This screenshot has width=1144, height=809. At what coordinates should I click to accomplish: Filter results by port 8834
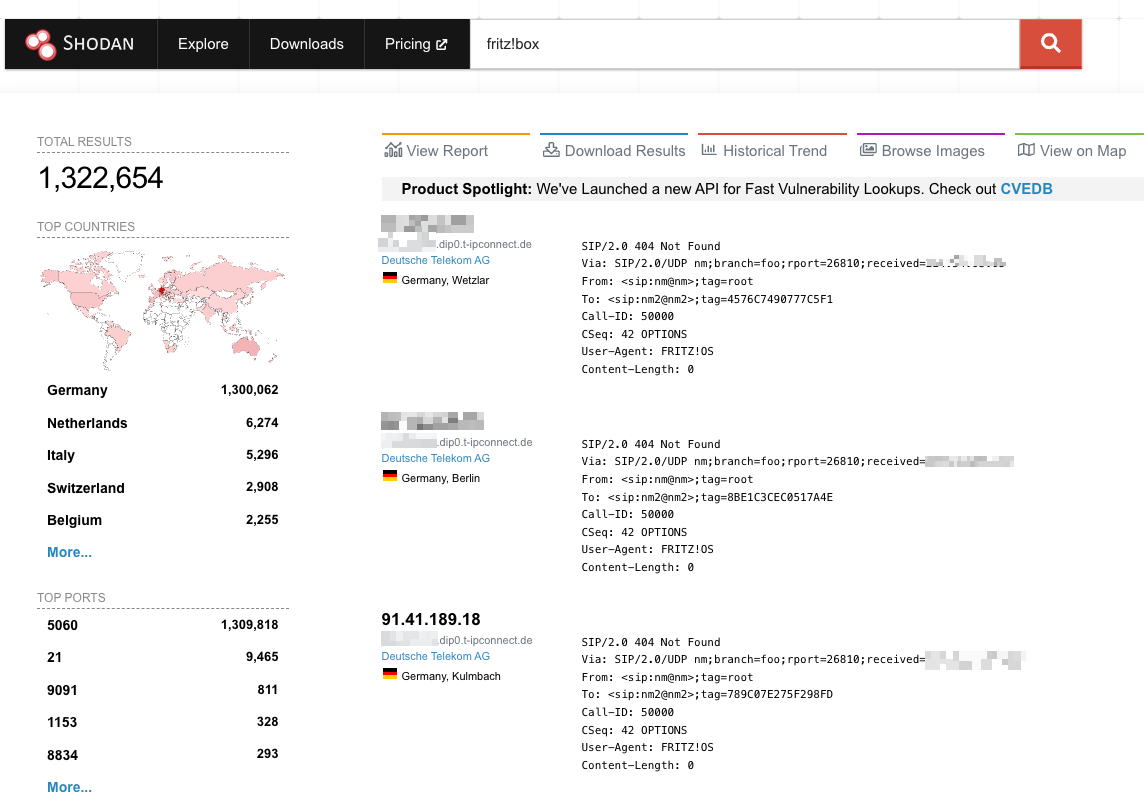(62, 755)
